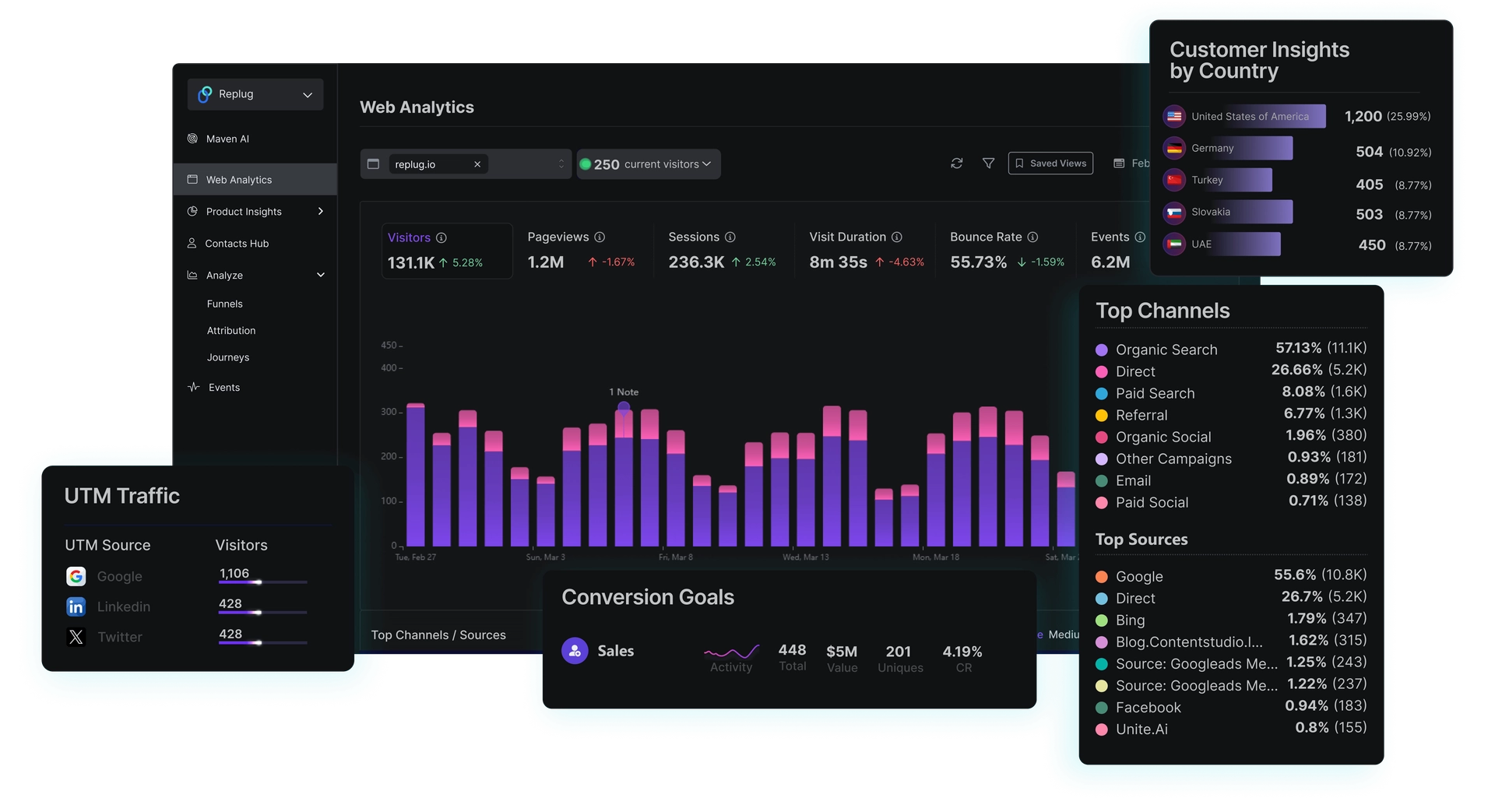
Task: Collapse the Analyze section
Action: coord(320,276)
